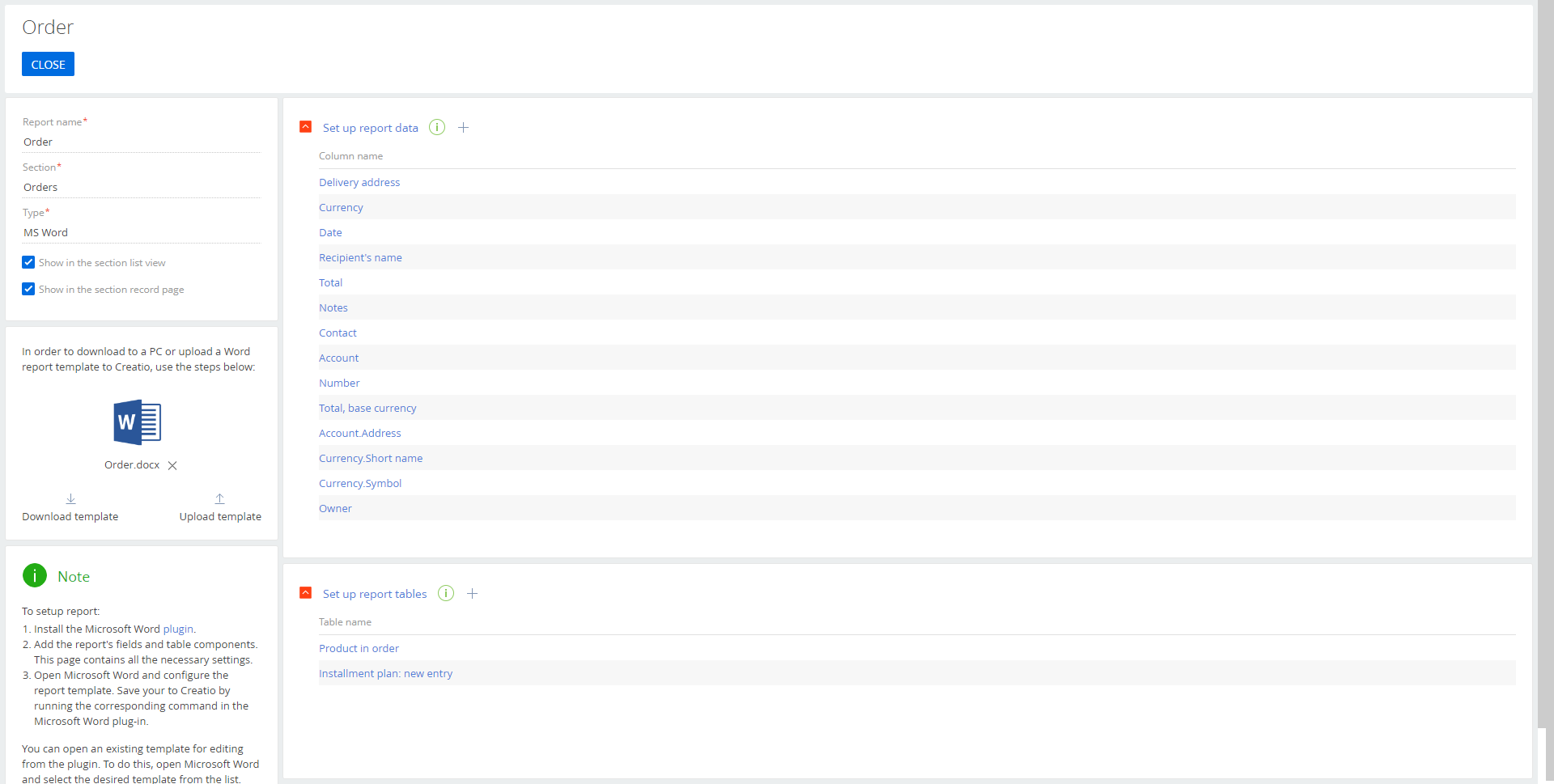The width and height of the screenshot is (1554, 784).
Task: Toggle Show in the section record page checkbox
Action: coord(28,290)
